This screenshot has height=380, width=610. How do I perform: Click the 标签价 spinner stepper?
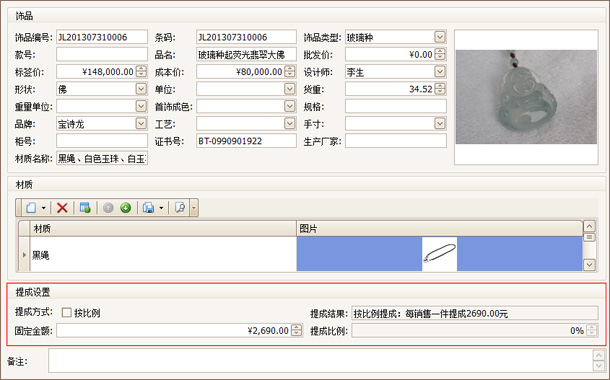point(142,72)
